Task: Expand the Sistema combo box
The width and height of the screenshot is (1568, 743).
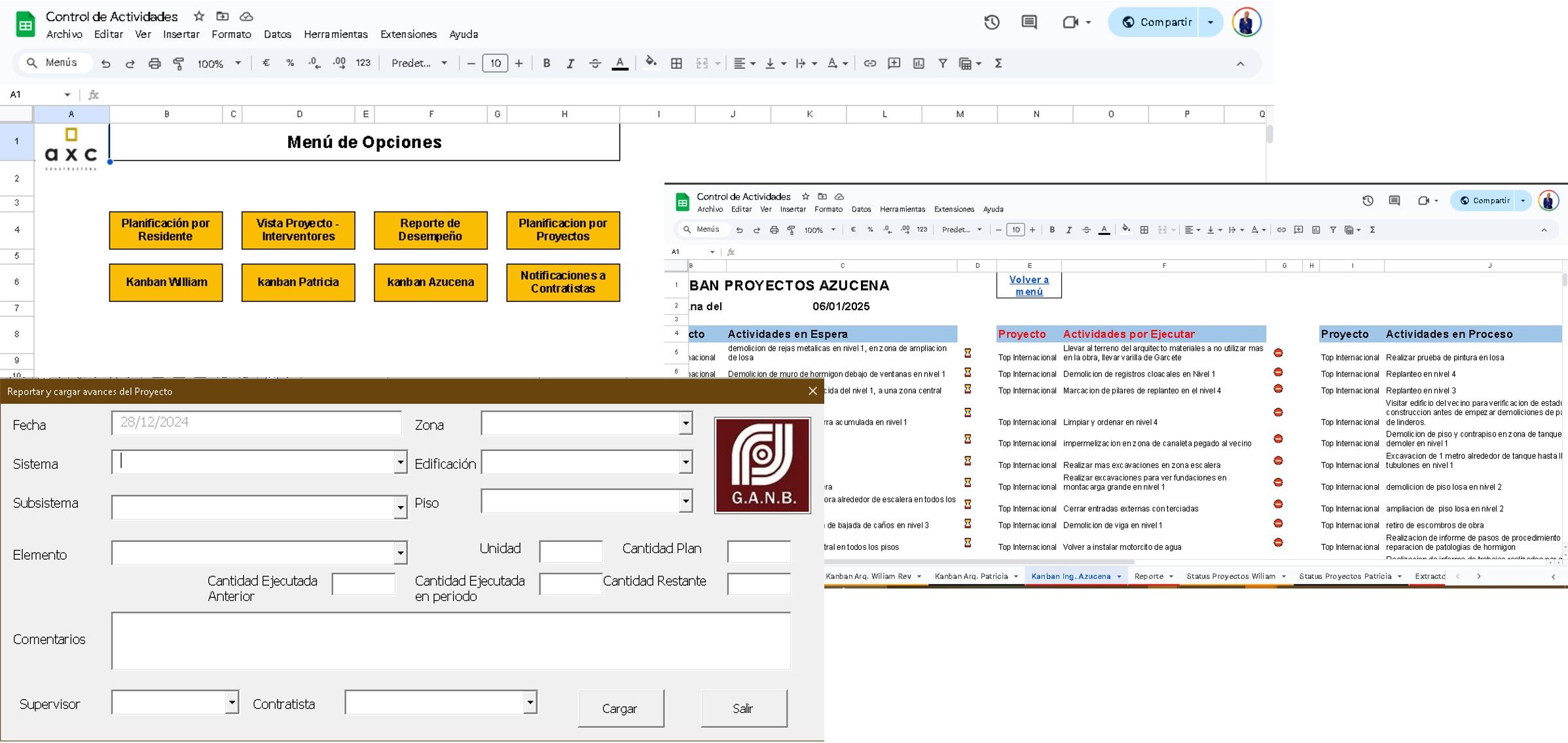Action: [400, 462]
